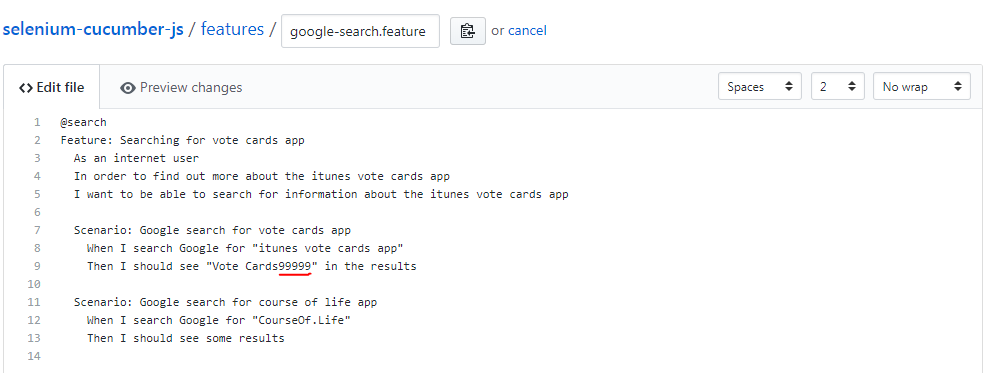Click the eye icon on Preview changes

(128, 88)
